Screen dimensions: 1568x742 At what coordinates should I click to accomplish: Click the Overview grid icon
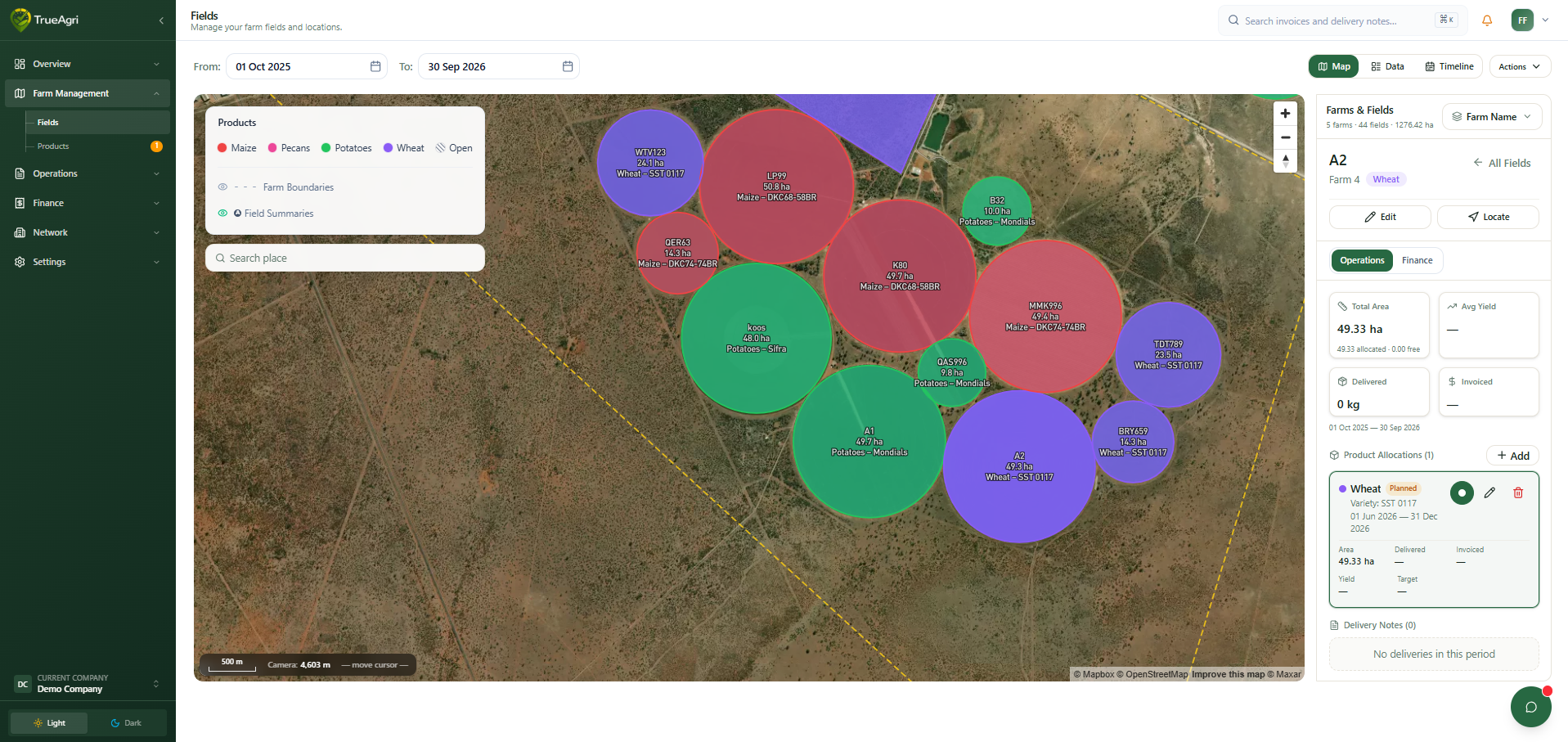click(x=20, y=64)
